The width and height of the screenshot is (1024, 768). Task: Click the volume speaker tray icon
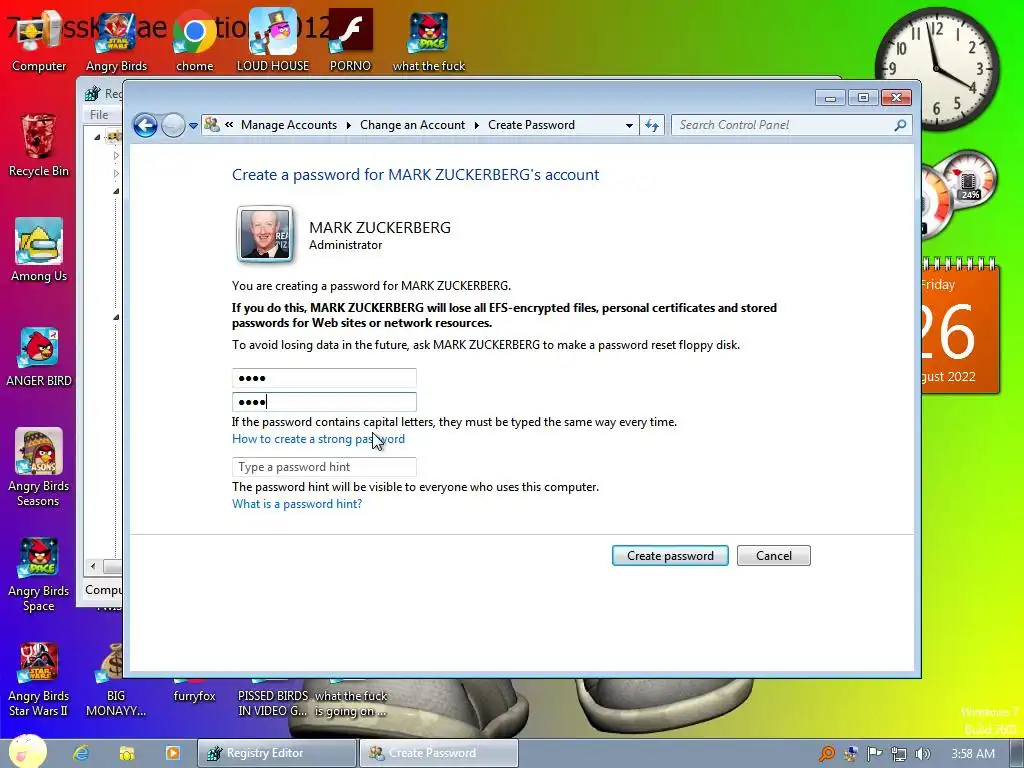(x=922, y=754)
